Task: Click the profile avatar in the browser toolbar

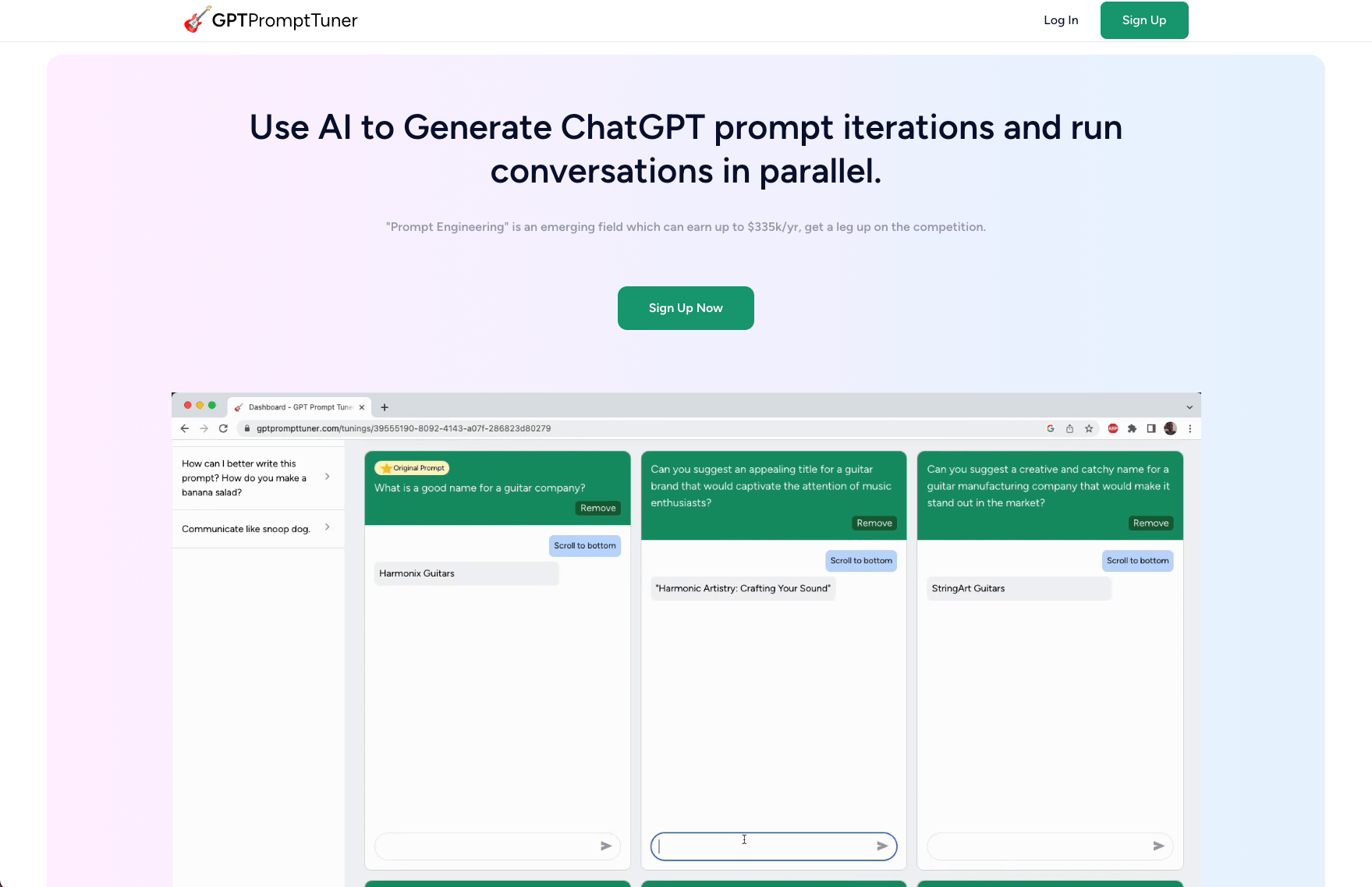Action: (x=1170, y=428)
